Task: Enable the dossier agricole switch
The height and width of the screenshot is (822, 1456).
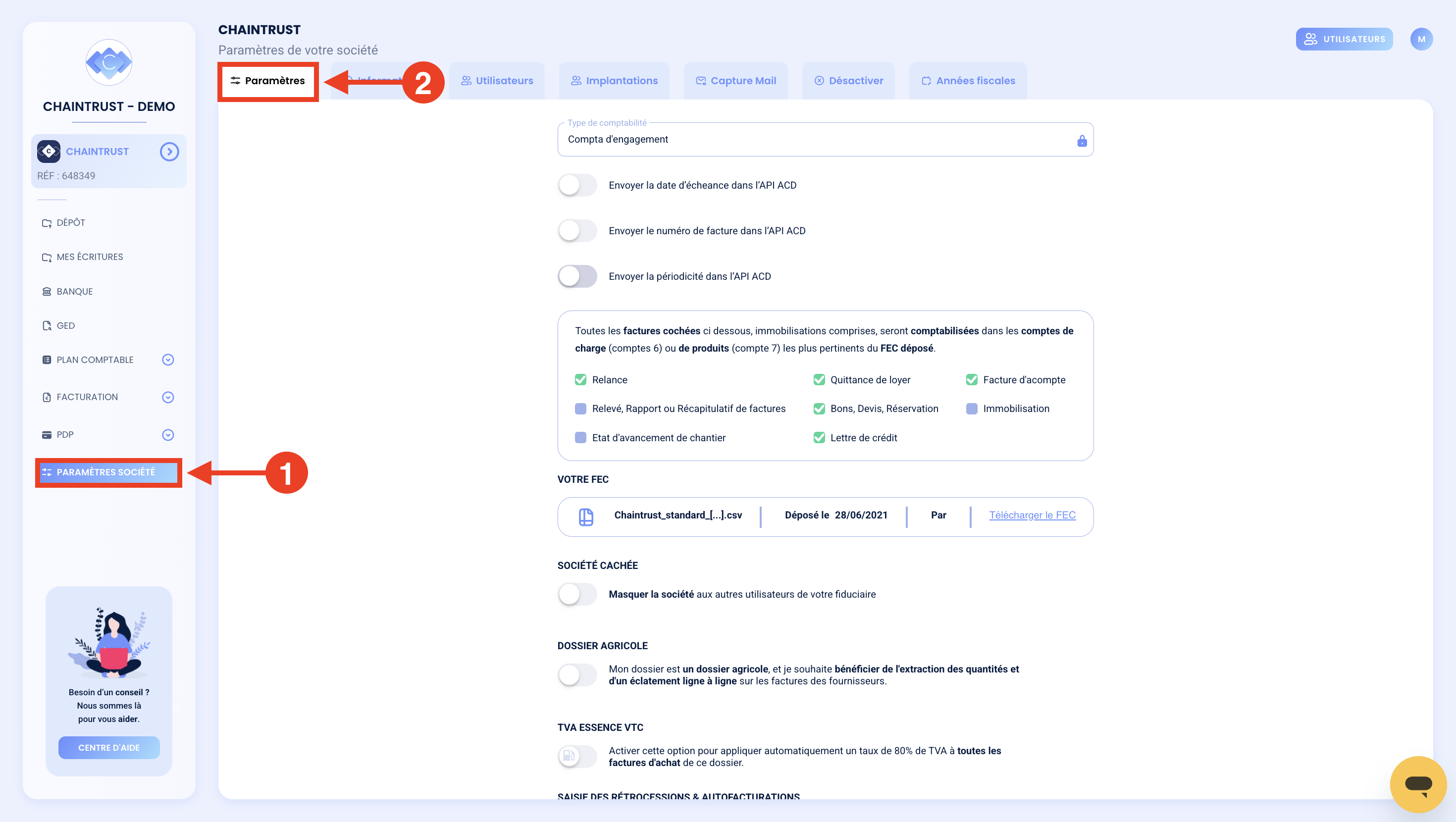Action: pos(577,675)
